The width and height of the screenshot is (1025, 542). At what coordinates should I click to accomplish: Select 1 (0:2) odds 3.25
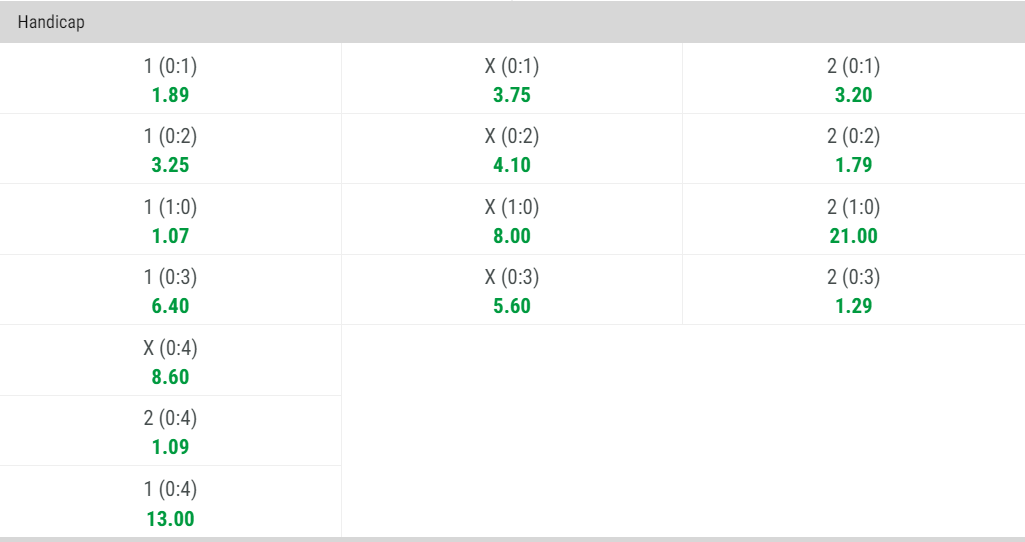click(170, 149)
